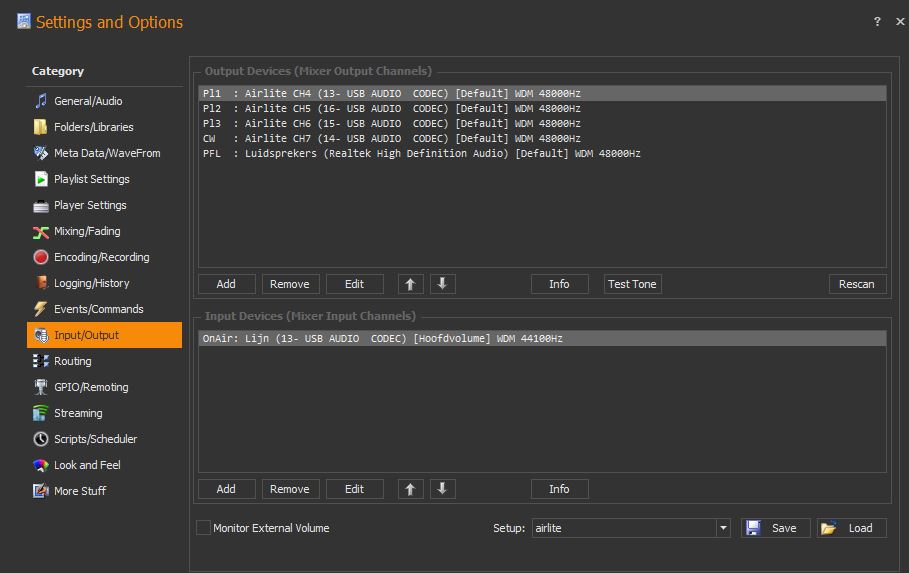Select Pl2 Airlite CH5 output row
Viewport: 909px width, 573px height.
click(x=542, y=108)
